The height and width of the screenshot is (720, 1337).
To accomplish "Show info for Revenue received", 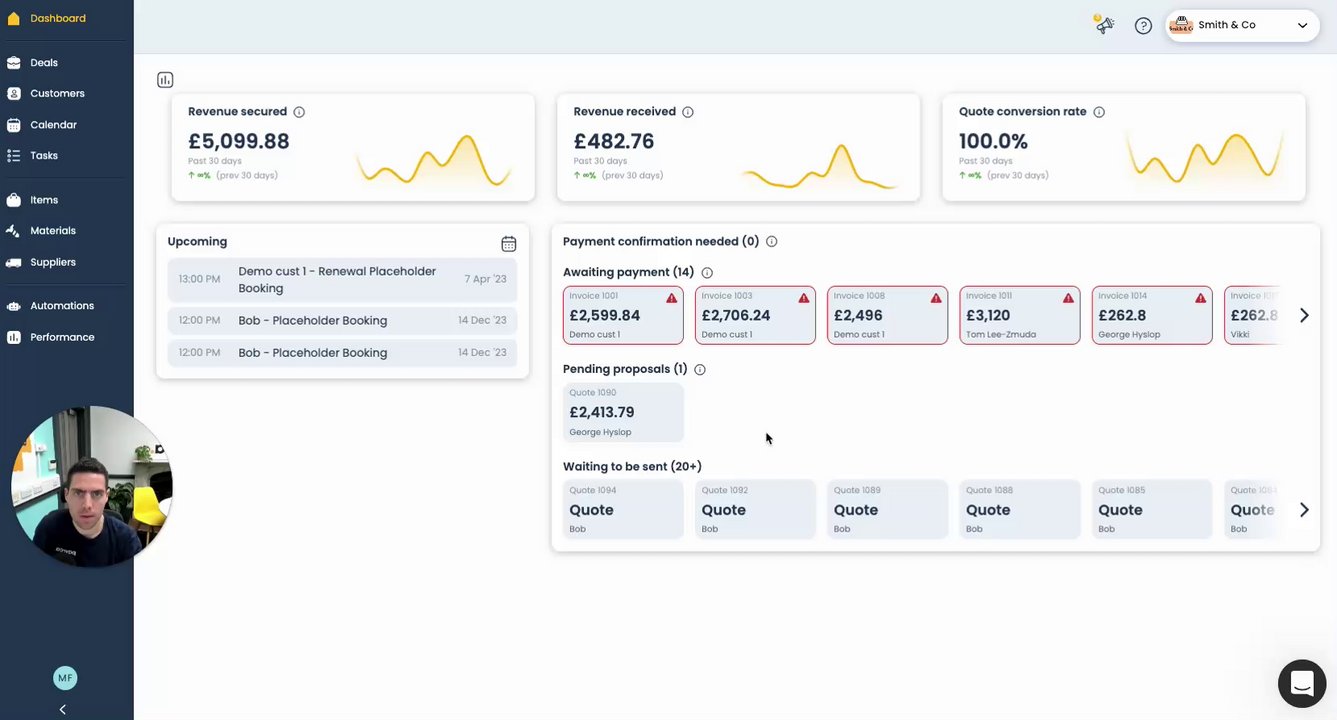I will point(688,112).
